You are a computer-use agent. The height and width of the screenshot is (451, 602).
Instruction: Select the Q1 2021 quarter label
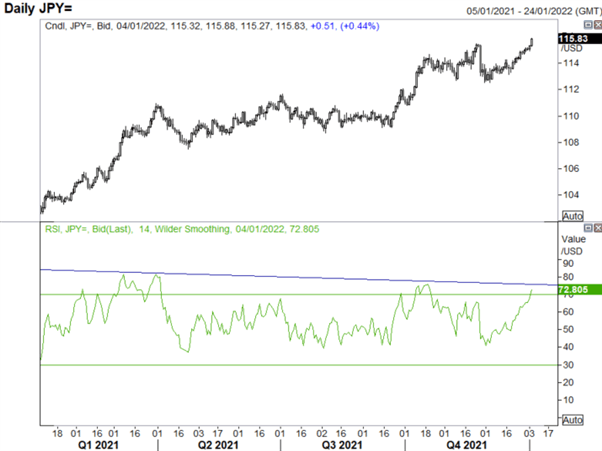pos(98,445)
